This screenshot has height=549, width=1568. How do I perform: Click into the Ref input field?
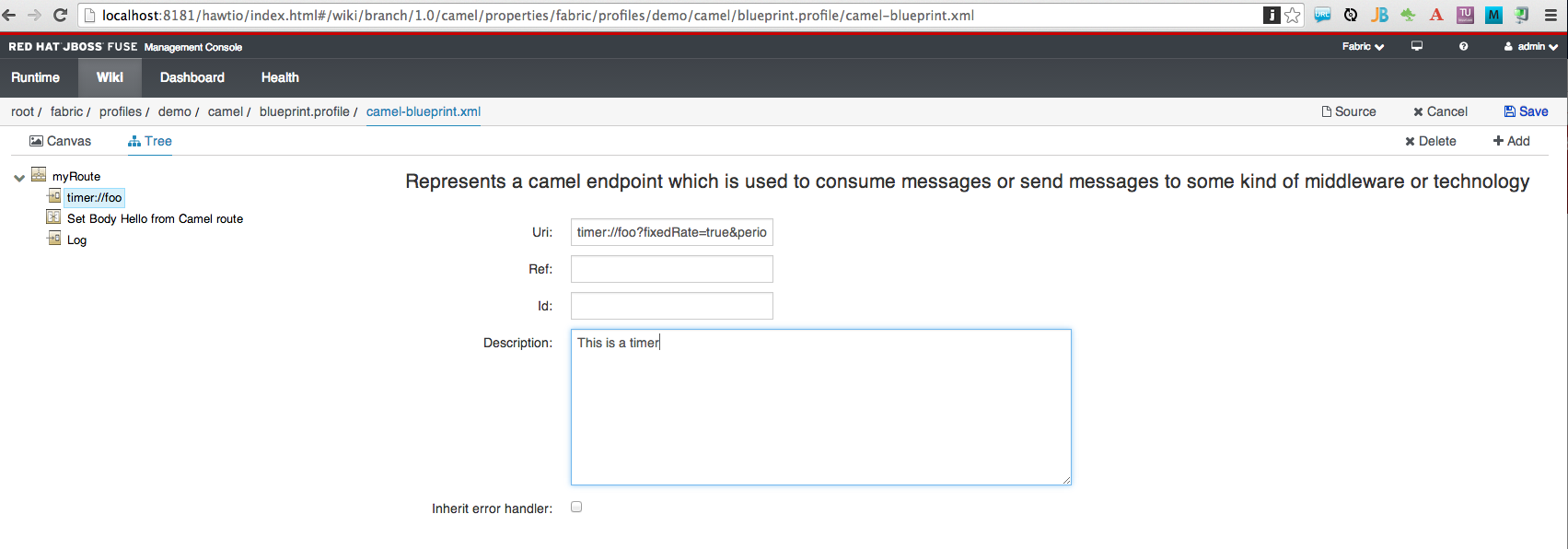click(671, 269)
